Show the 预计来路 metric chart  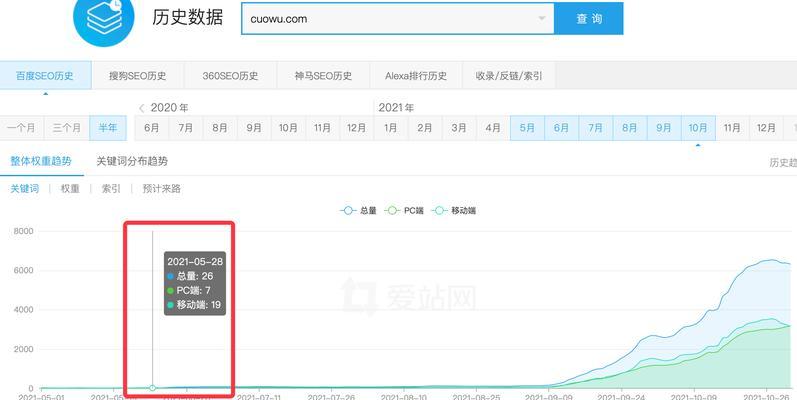(x=162, y=189)
